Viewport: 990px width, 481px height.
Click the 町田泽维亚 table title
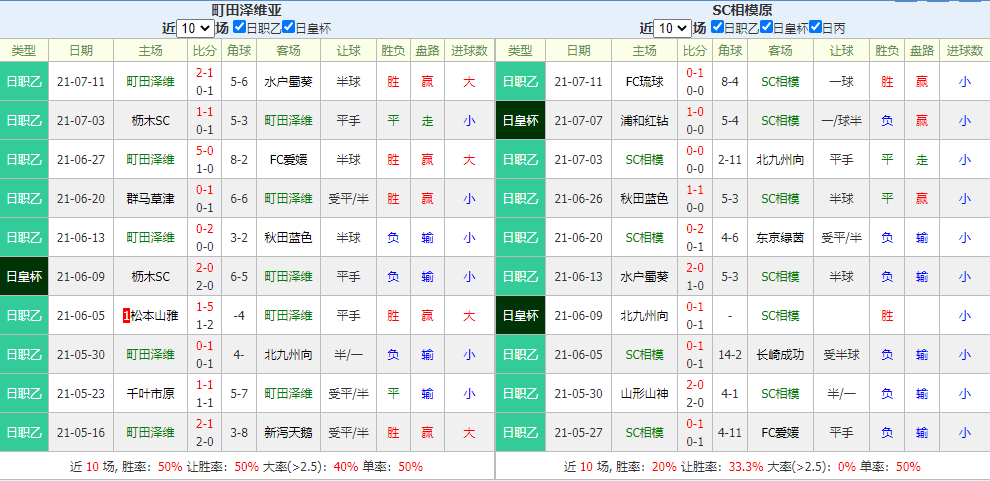click(246, 10)
